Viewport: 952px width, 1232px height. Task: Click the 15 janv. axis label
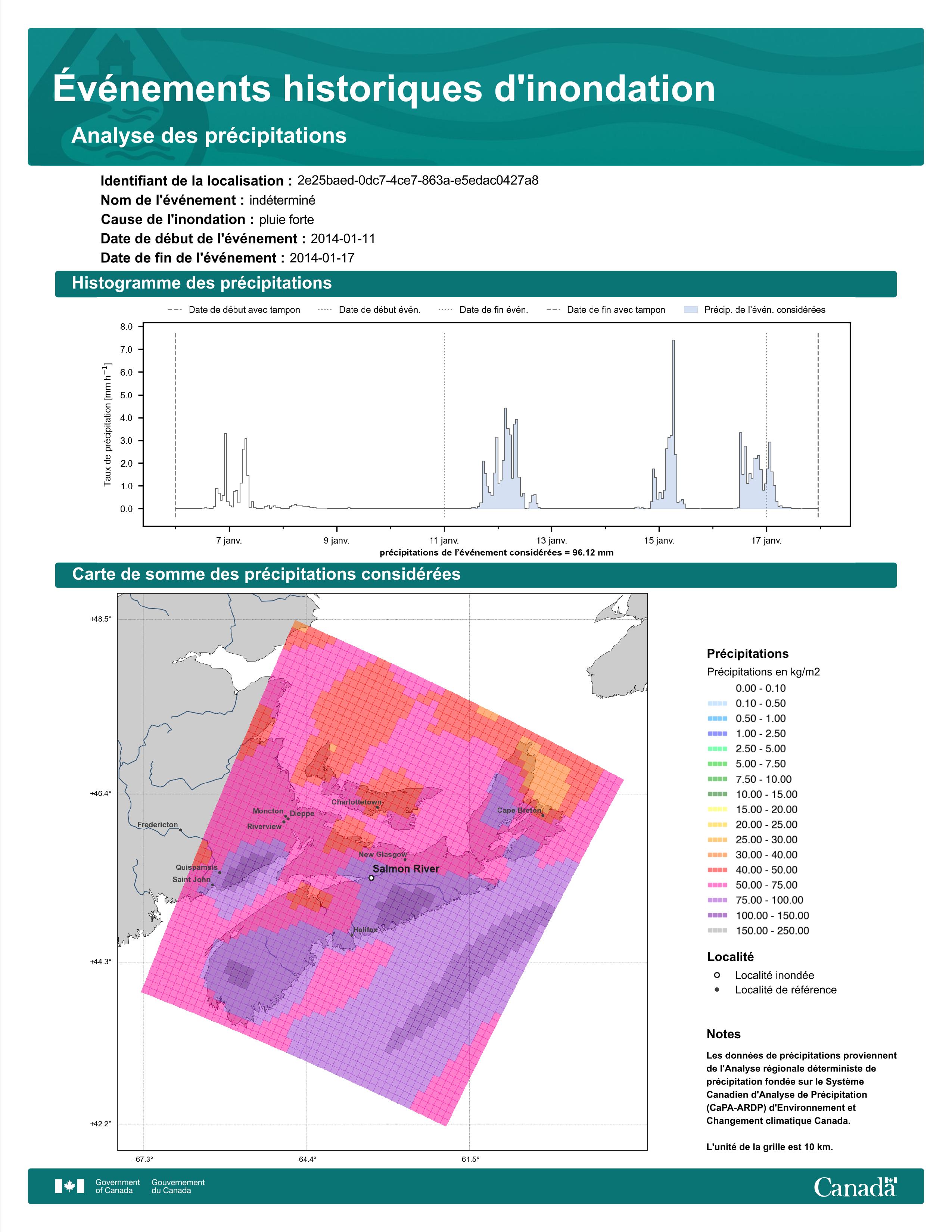[659, 541]
